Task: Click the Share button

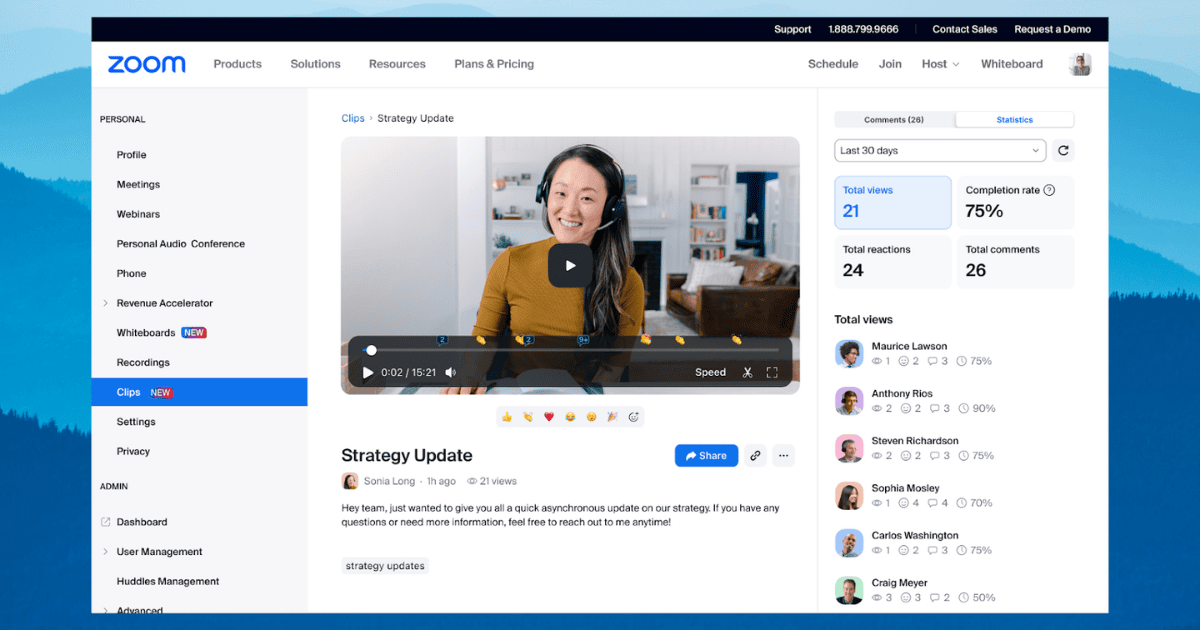Action: (x=706, y=456)
